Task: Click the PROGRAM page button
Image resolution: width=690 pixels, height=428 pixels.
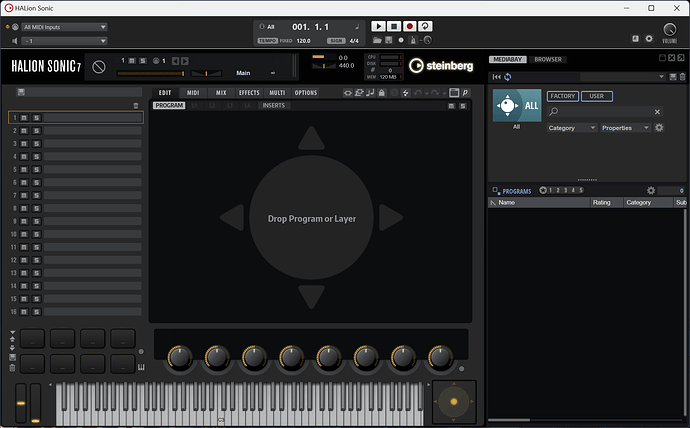Action: (169, 106)
